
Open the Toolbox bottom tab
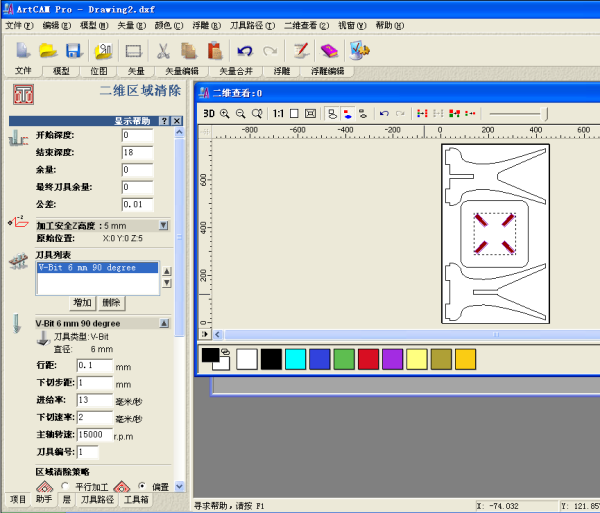tap(136, 499)
